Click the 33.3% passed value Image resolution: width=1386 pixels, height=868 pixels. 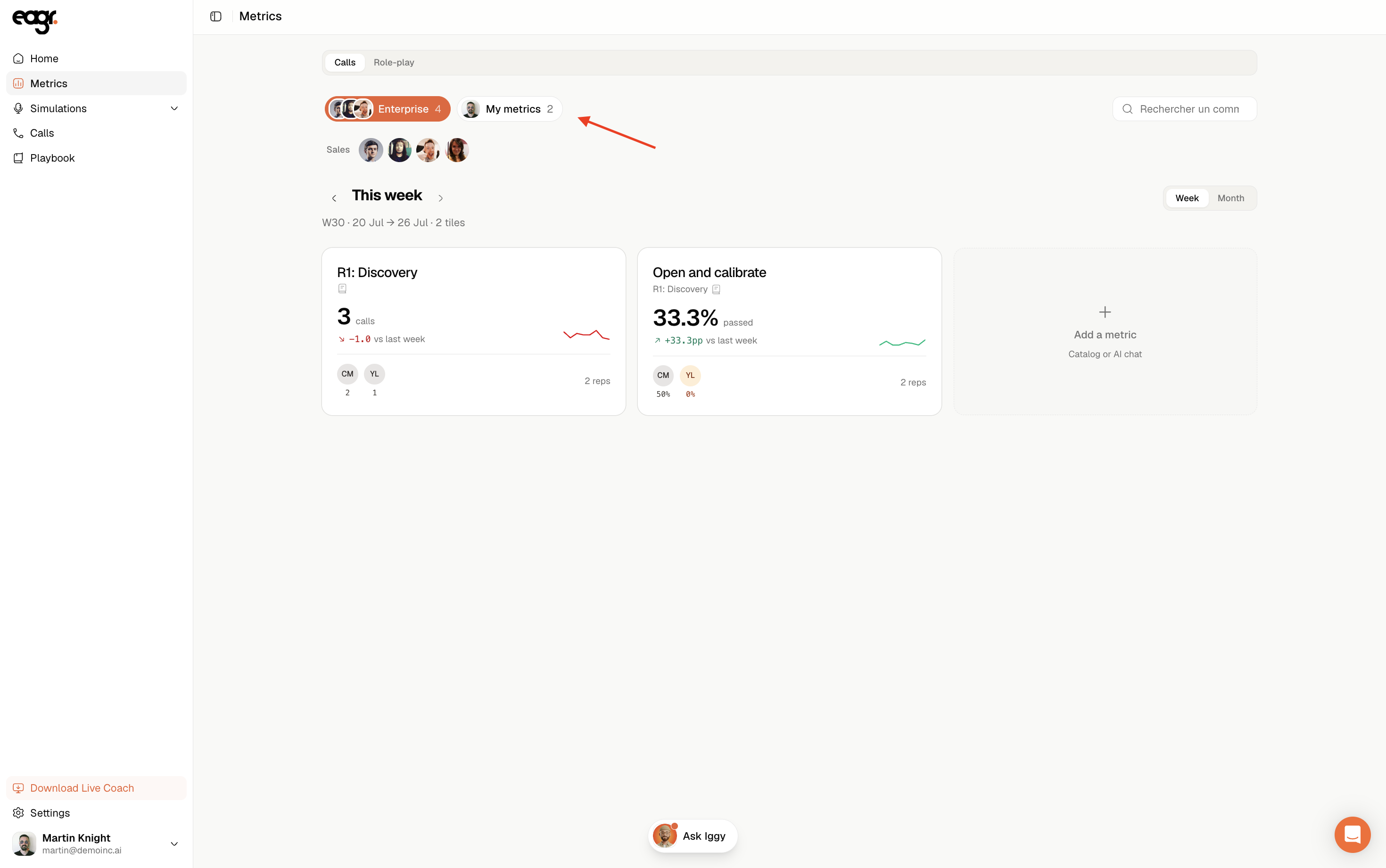[702, 318]
